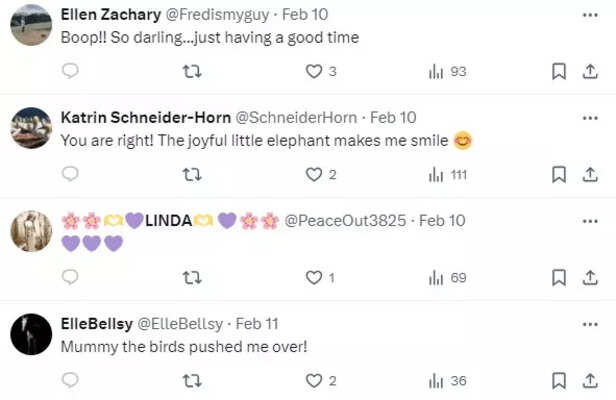Reply to Ellen Zachary's tweet
Viewport: 616px width, 400px height.
tap(70, 71)
